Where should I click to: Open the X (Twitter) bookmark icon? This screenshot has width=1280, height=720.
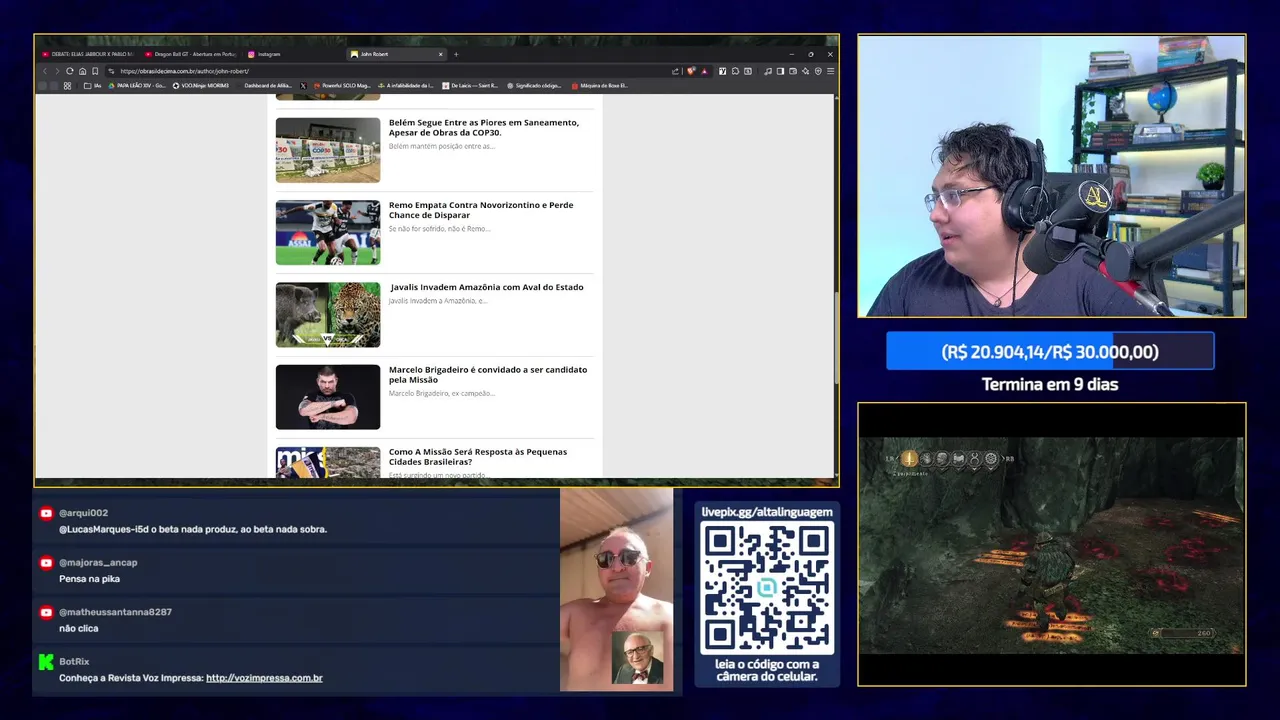(x=303, y=86)
